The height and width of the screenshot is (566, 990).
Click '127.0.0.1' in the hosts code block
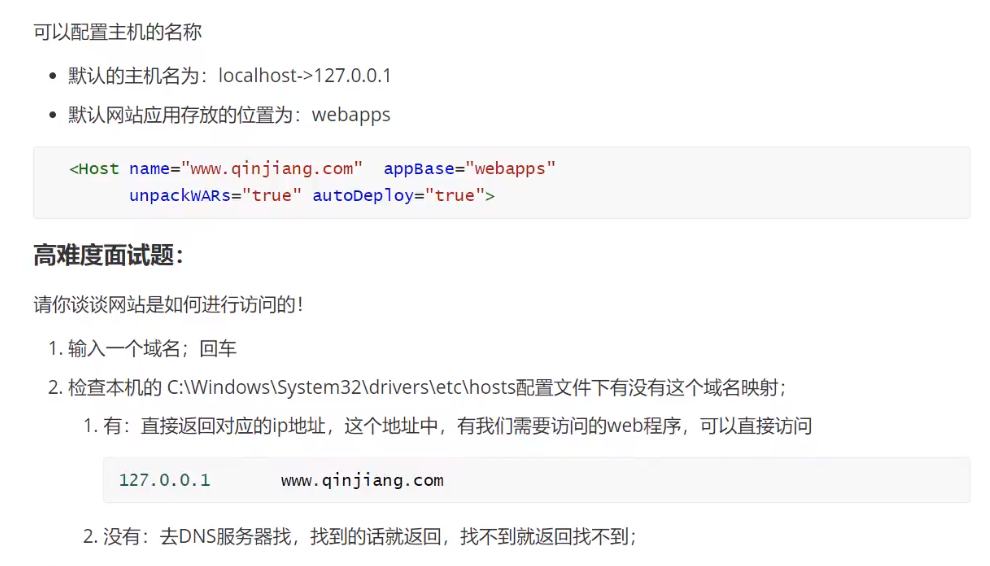coord(164,480)
